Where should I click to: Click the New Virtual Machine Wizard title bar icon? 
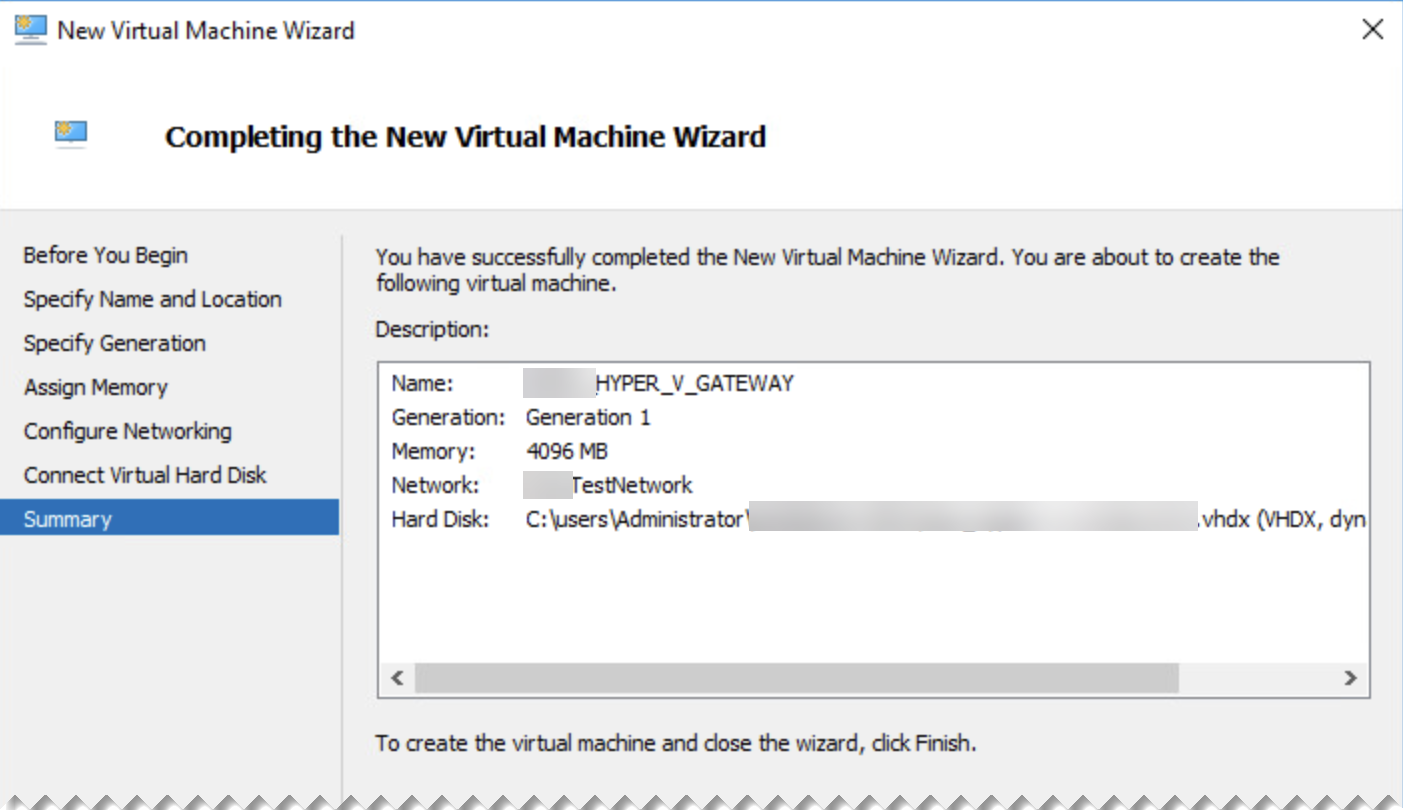pyautogui.click(x=28, y=29)
